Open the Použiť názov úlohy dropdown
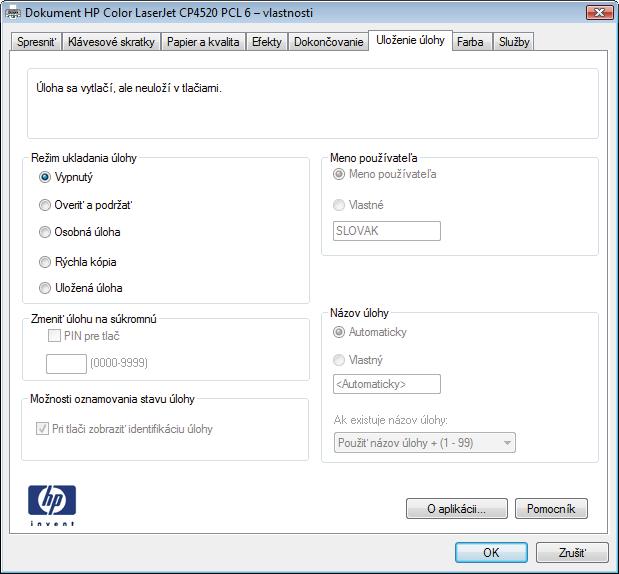Viewport: 619px width, 574px height. tap(424, 443)
